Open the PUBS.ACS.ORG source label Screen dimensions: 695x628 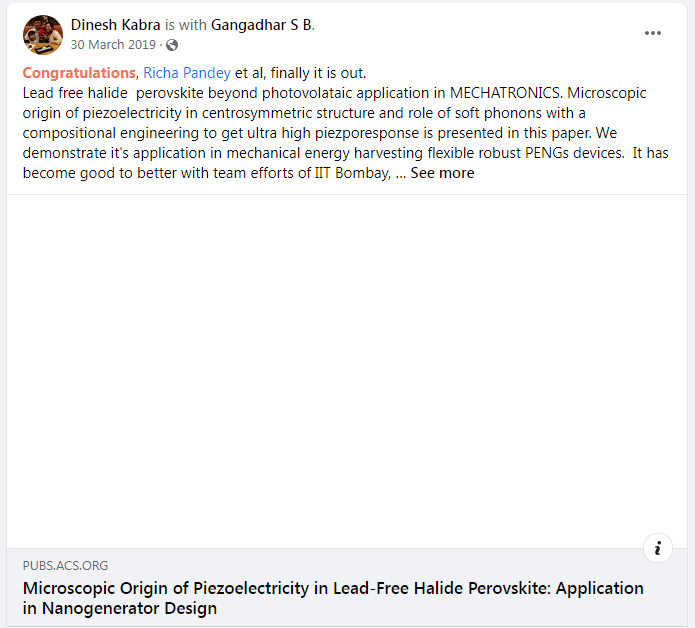pos(65,566)
